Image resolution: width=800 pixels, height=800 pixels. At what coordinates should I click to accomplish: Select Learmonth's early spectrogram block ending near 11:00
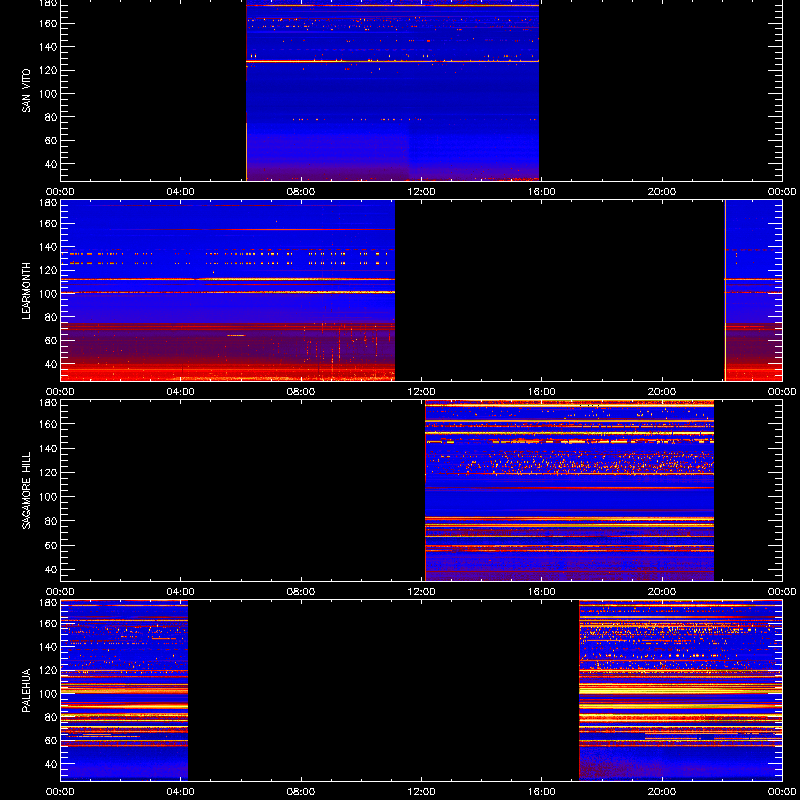(228, 290)
